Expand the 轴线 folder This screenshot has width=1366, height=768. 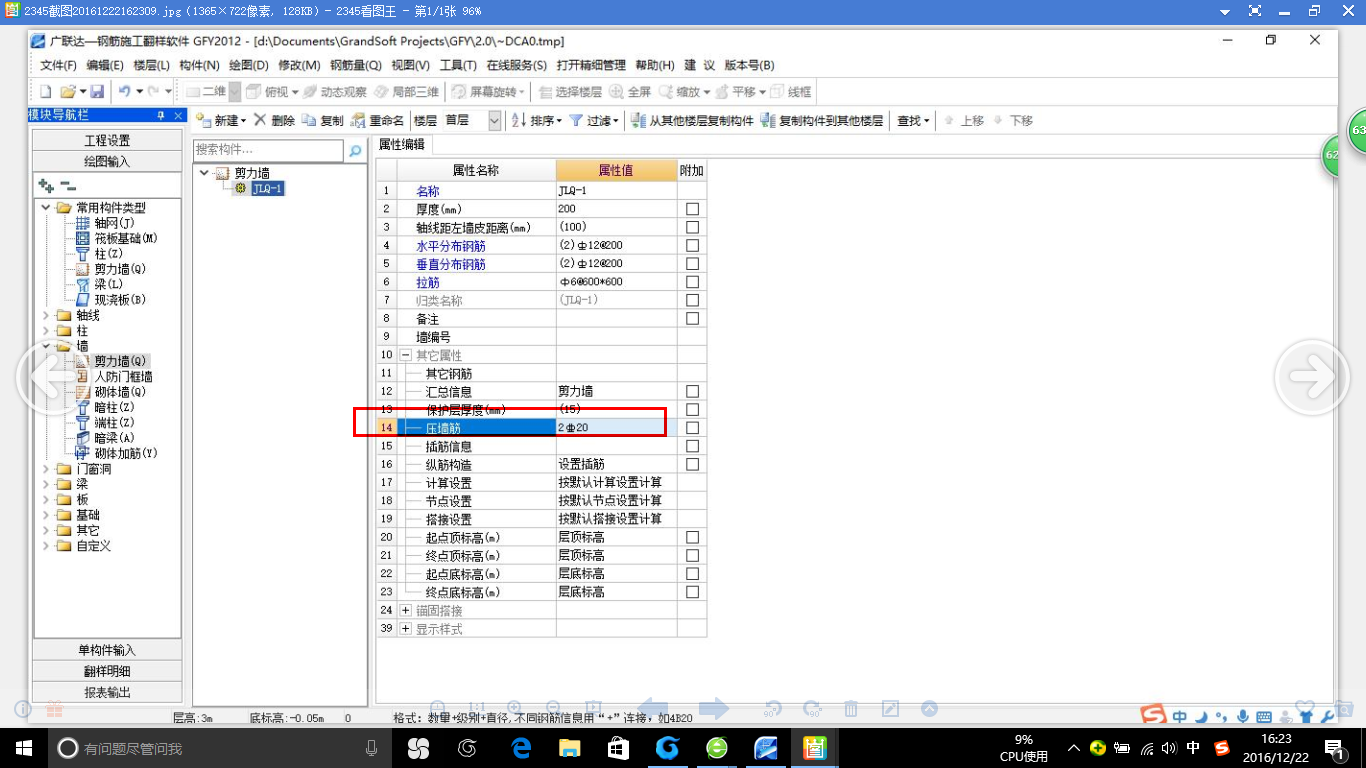(46, 315)
